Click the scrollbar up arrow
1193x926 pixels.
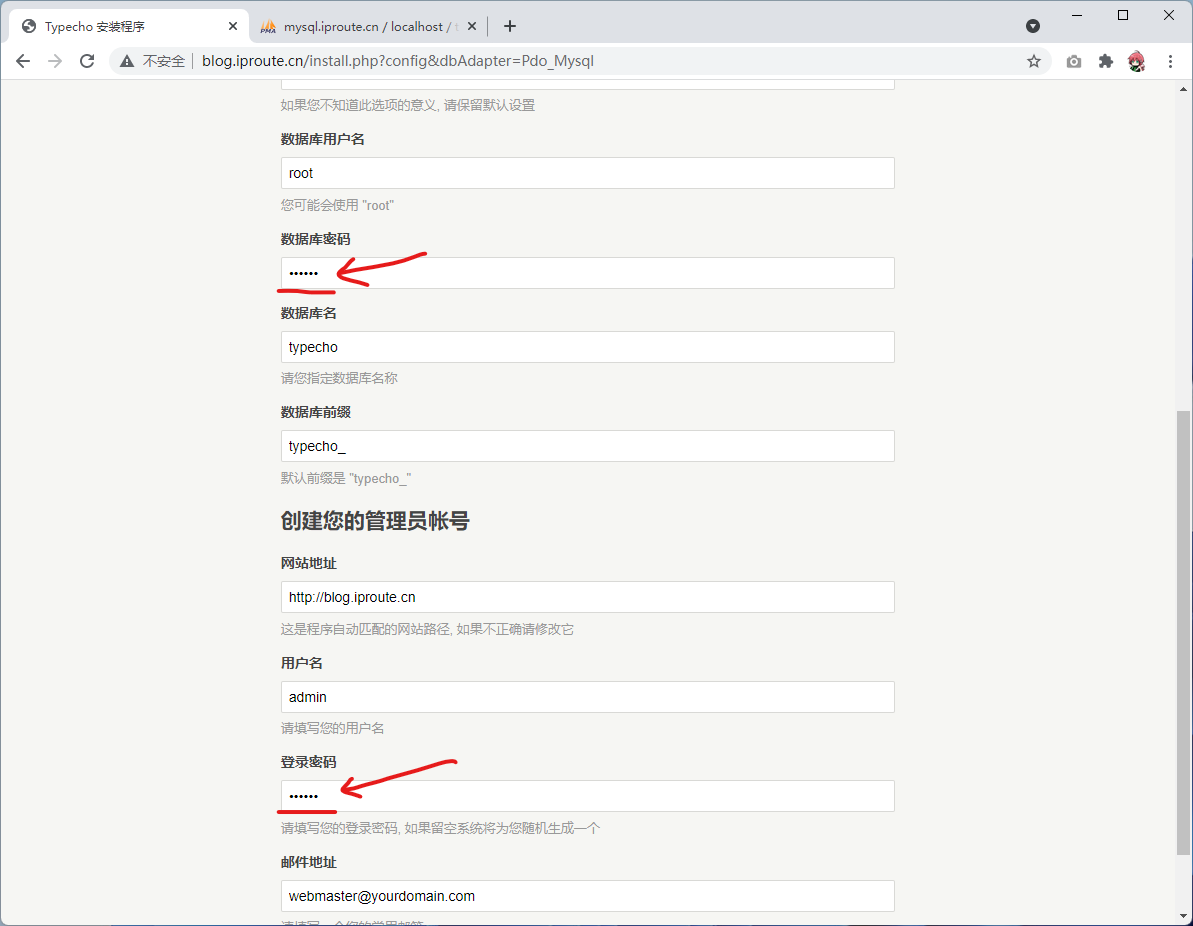point(1182,88)
